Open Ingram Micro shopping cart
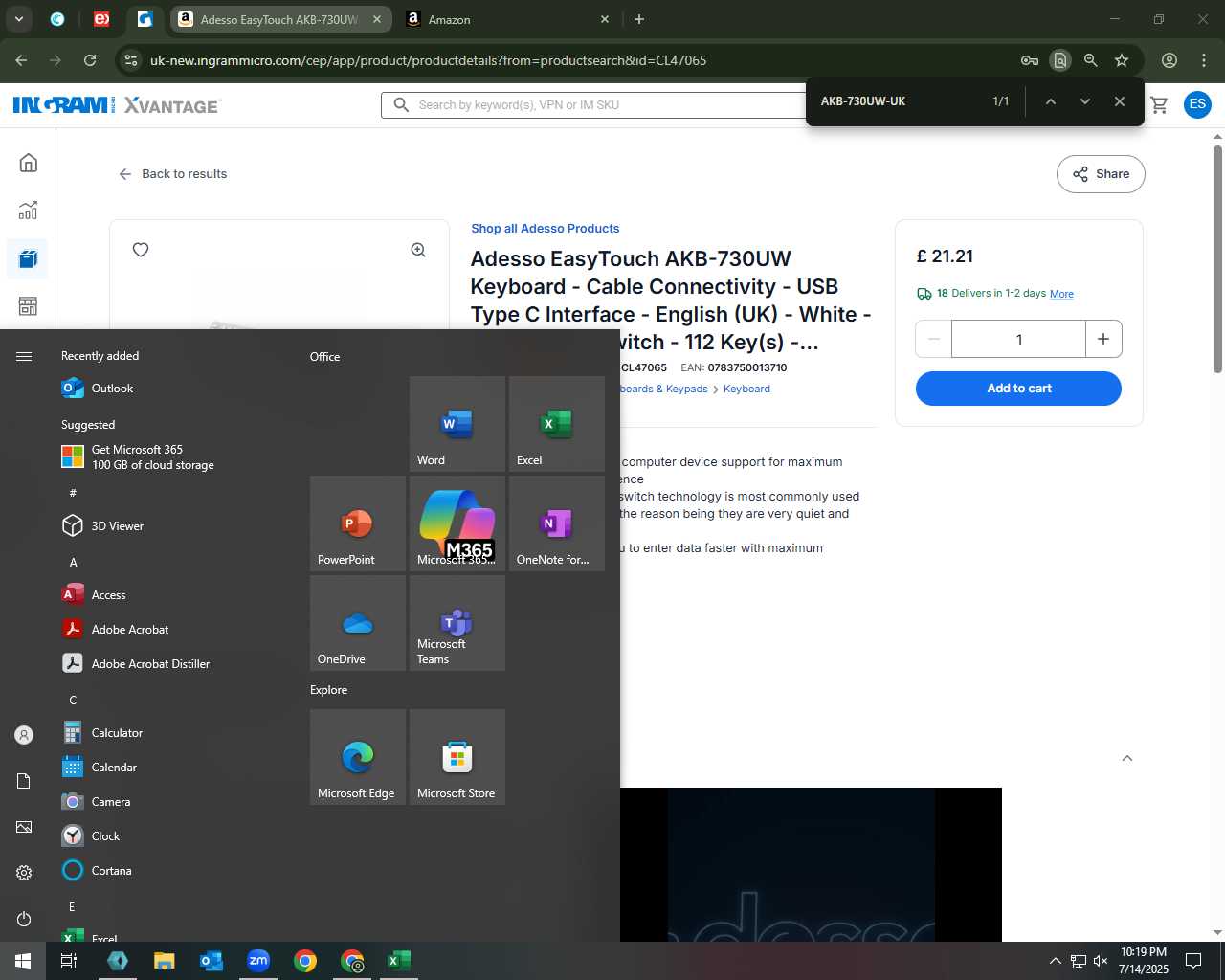The image size is (1225, 980). pos(1159,104)
